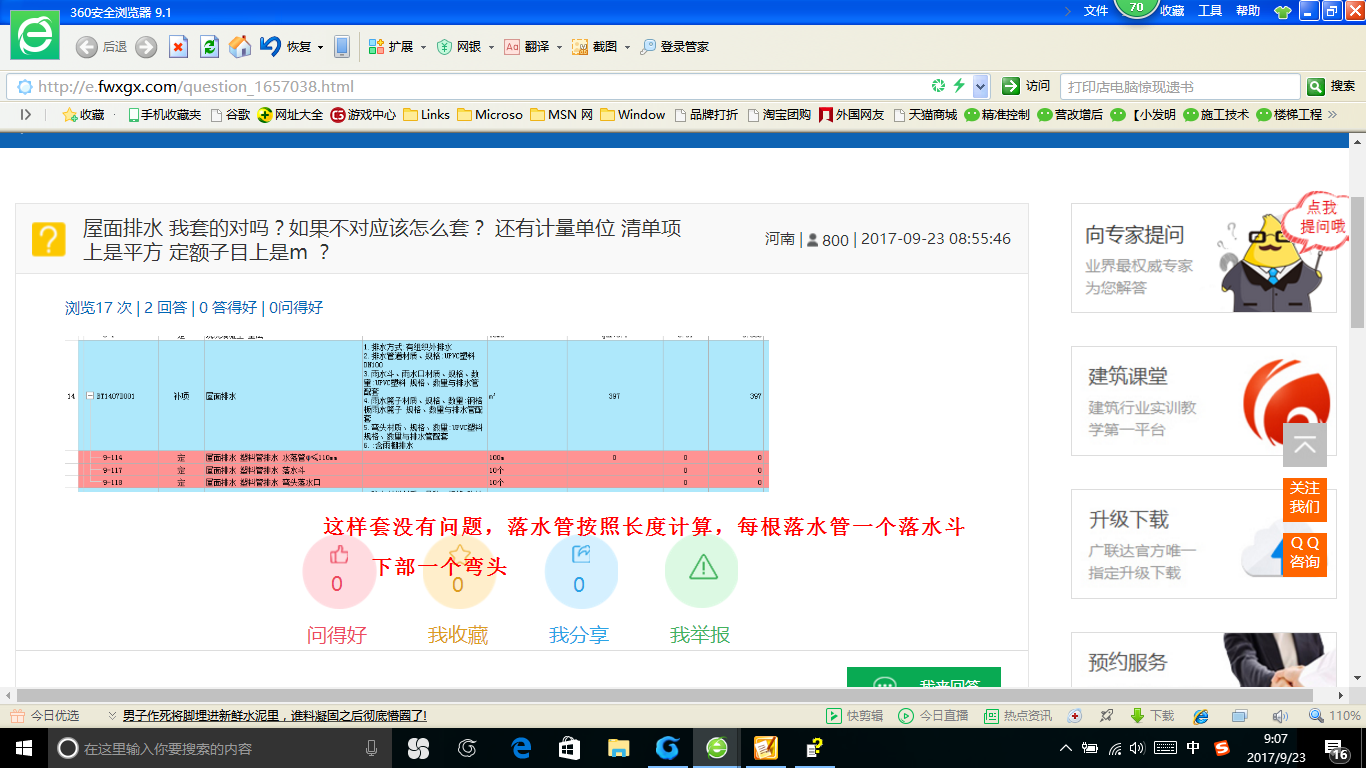Click the back-to-top arrow button

click(x=1305, y=445)
